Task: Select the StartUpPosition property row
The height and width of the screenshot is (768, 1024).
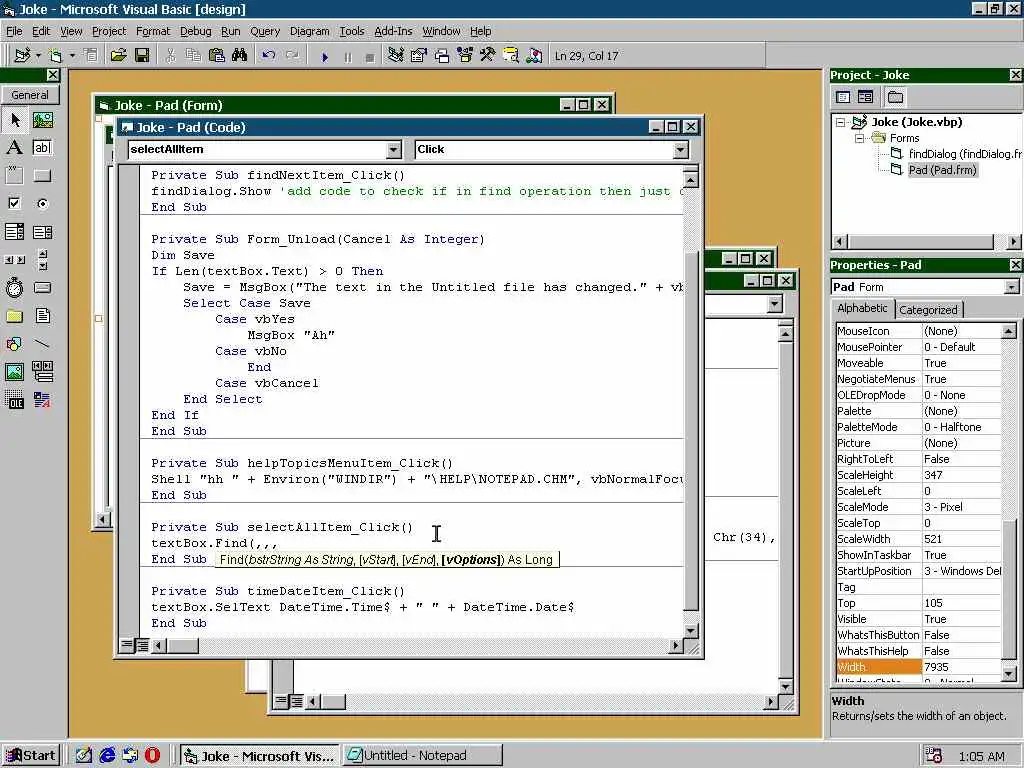Action: (x=918, y=571)
